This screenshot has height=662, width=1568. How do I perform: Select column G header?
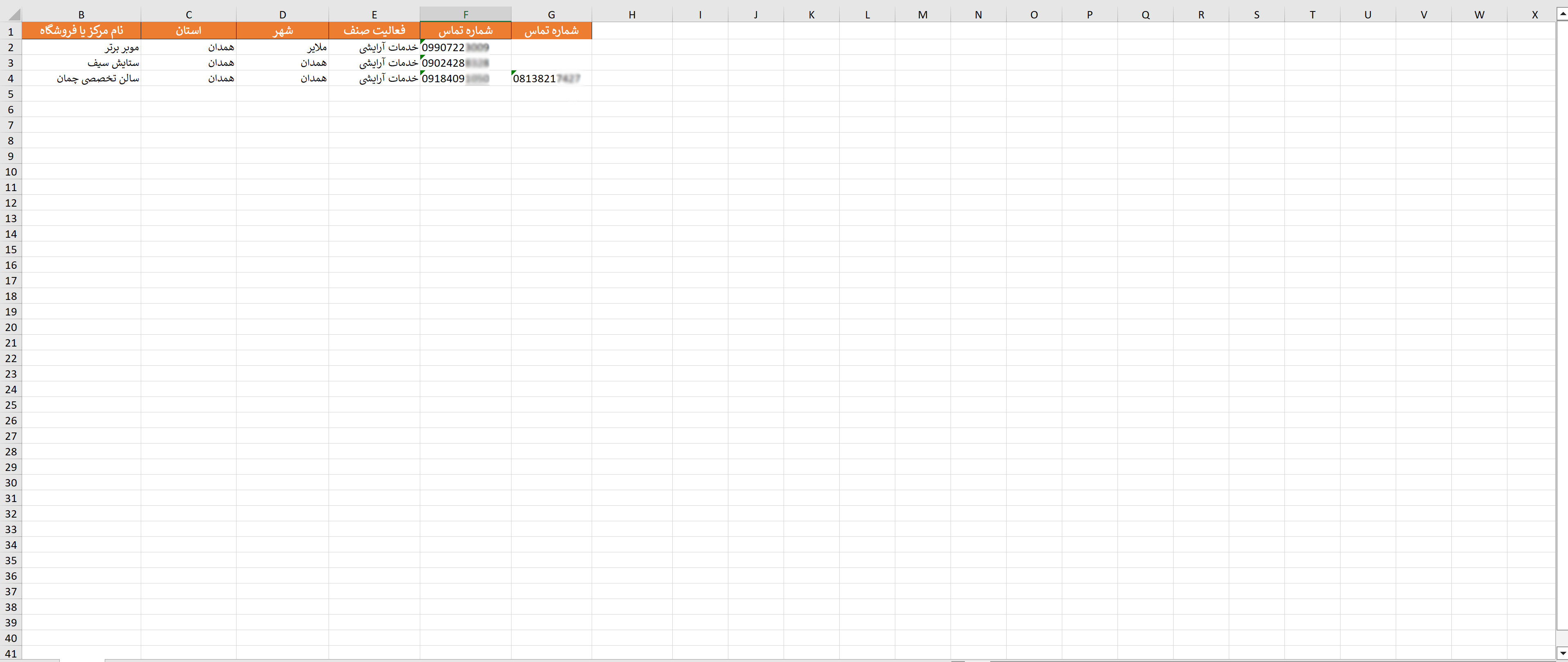(552, 15)
